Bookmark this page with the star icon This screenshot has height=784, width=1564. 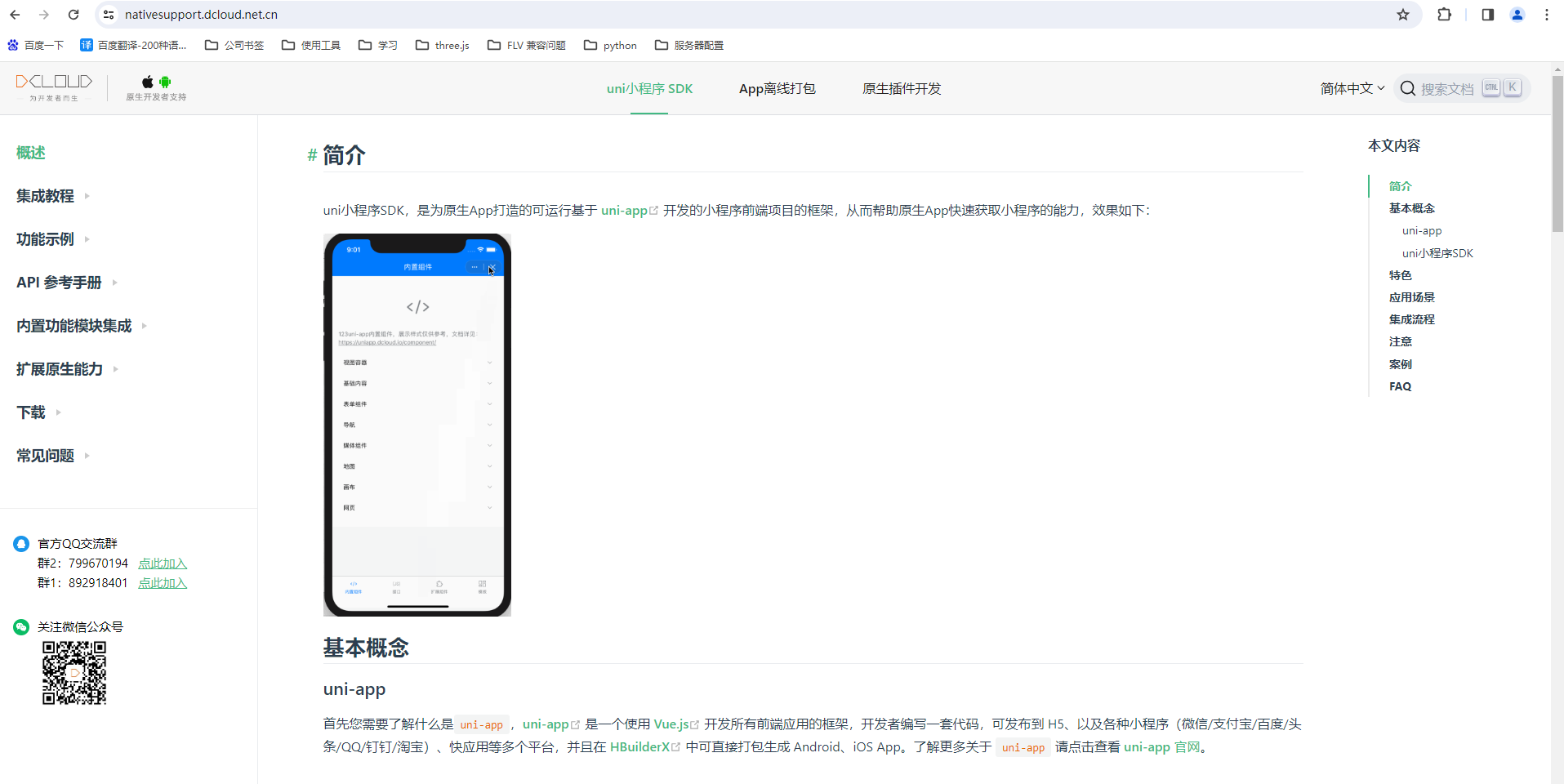tap(1403, 15)
